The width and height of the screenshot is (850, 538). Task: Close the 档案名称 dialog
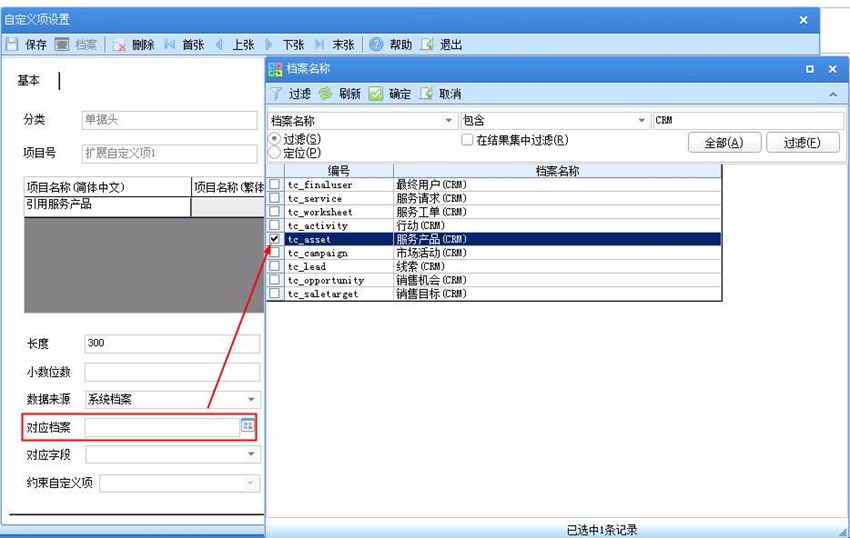point(833,69)
